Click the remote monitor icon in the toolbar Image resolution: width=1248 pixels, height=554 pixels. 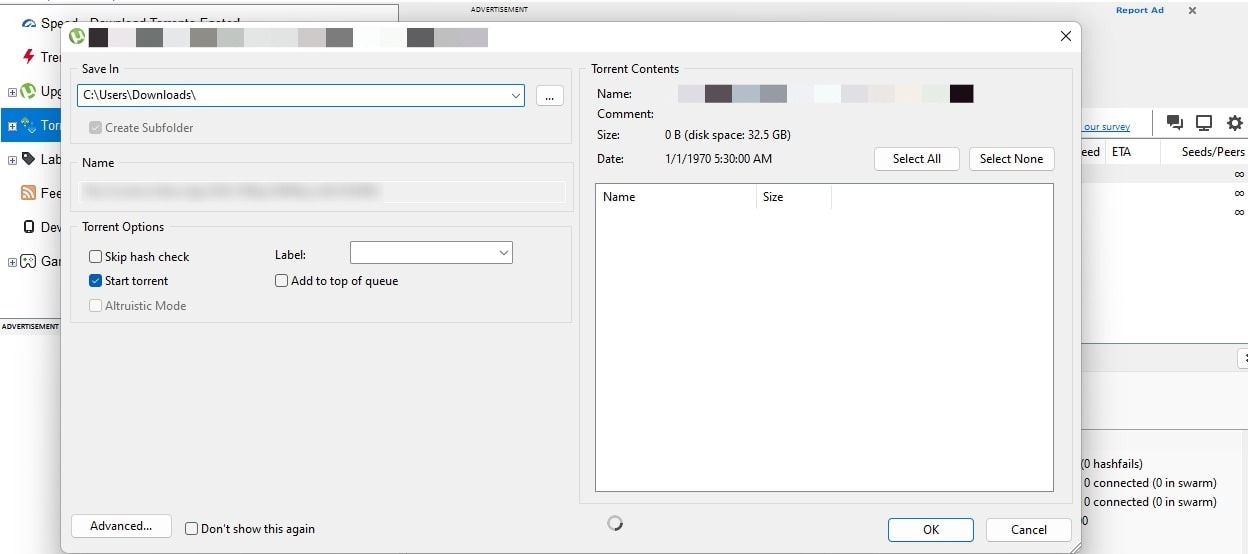pos(1204,123)
